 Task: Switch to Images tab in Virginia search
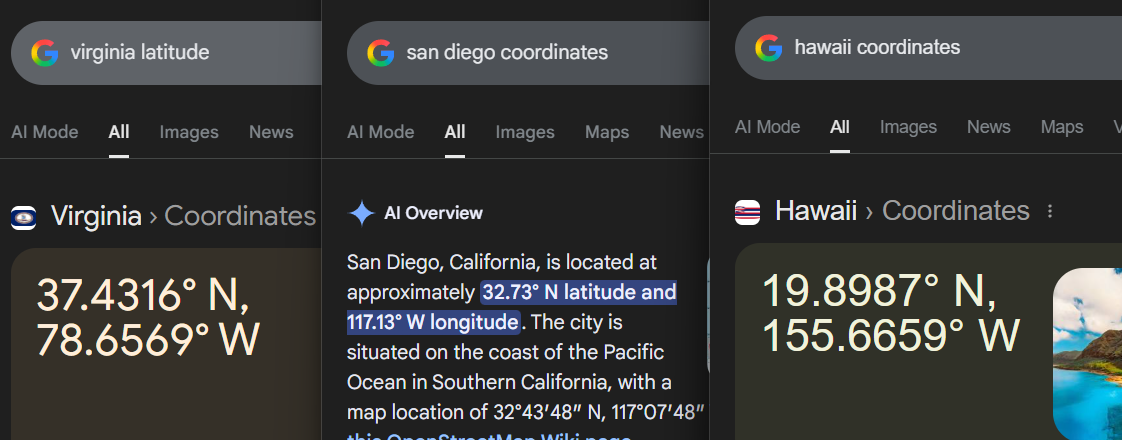click(x=189, y=132)
